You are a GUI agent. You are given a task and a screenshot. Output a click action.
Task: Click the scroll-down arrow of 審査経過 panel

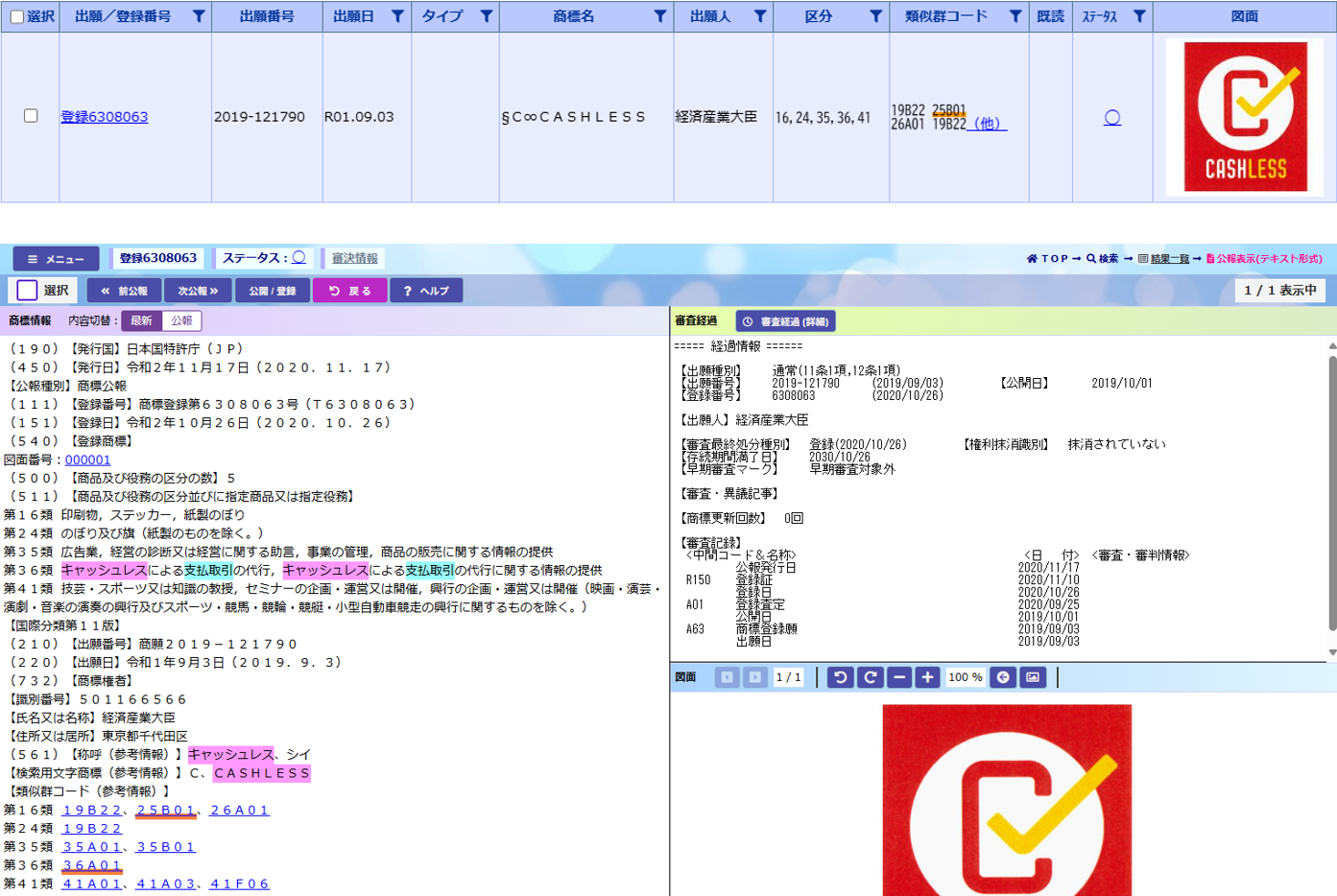pyautogui.click(x=1332, y=652)
